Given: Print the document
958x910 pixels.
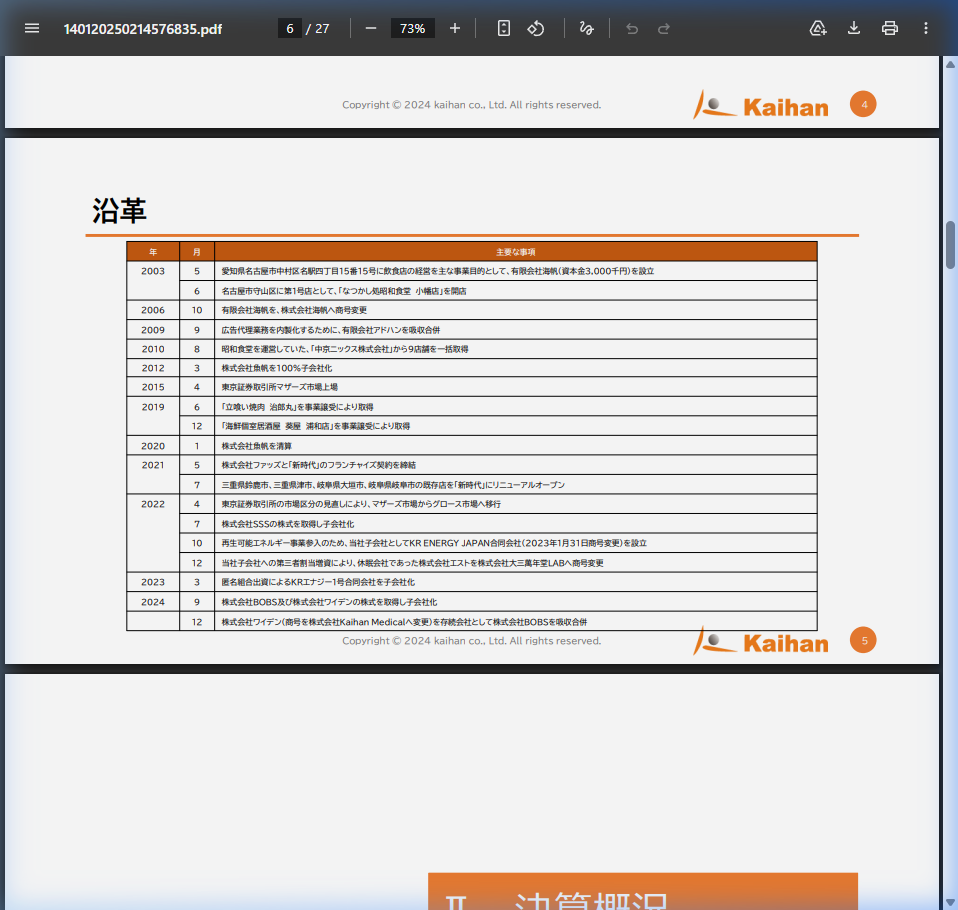Looking at the screenshot, I should [x=890, y=28].
